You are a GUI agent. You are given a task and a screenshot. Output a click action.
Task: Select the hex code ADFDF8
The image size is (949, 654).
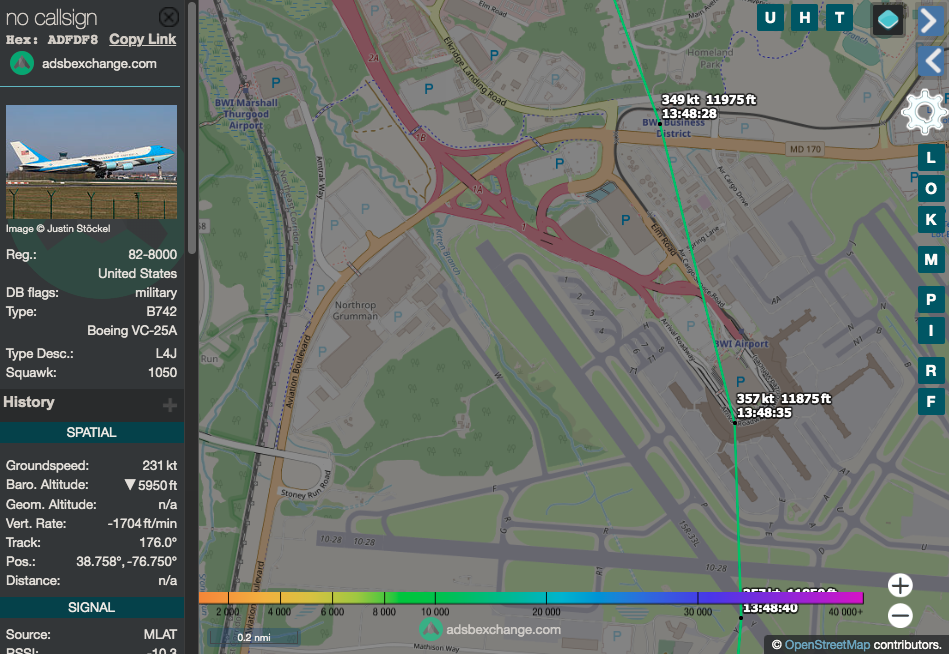pos(73,40)
